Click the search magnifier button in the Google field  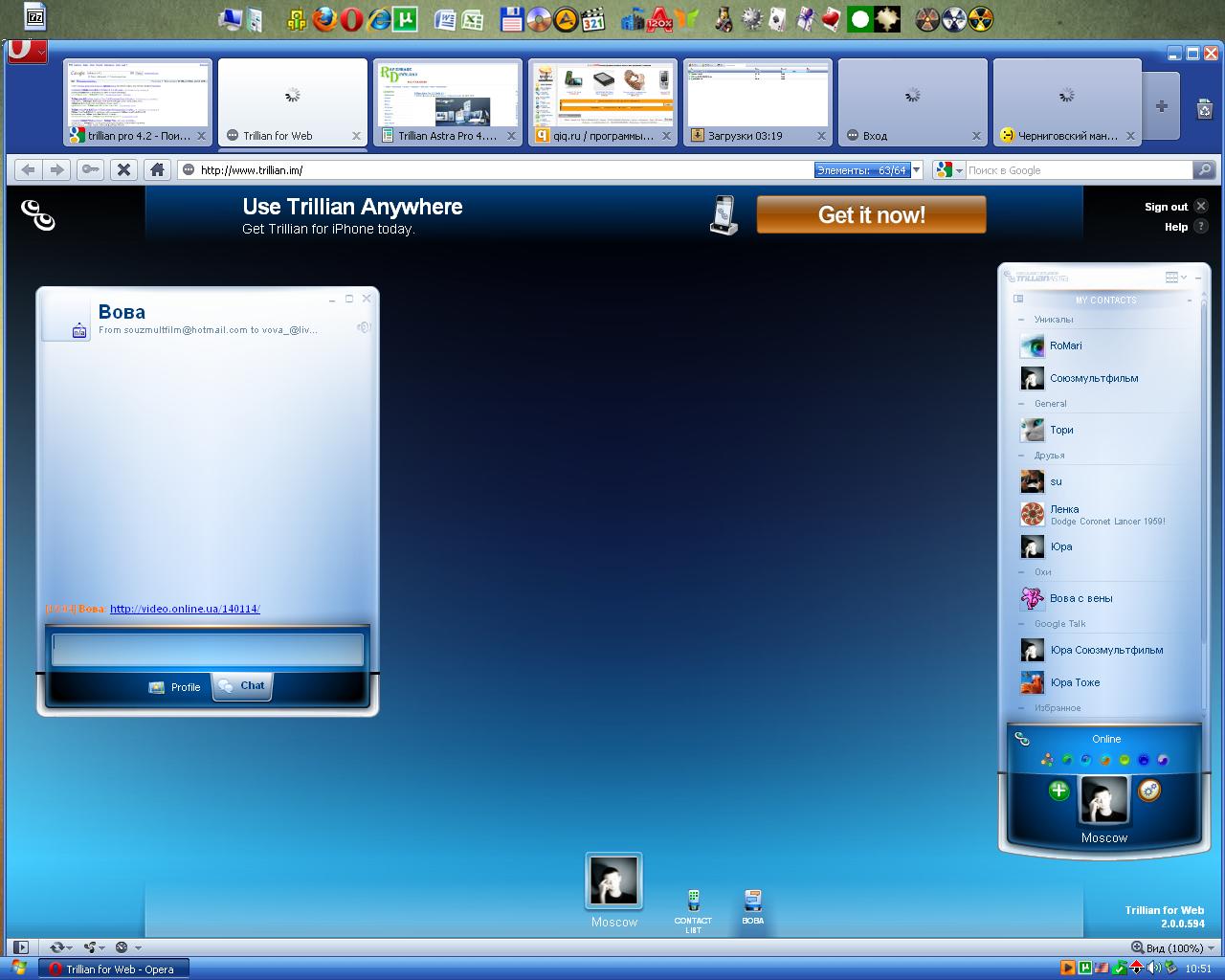pos(1204,169)
